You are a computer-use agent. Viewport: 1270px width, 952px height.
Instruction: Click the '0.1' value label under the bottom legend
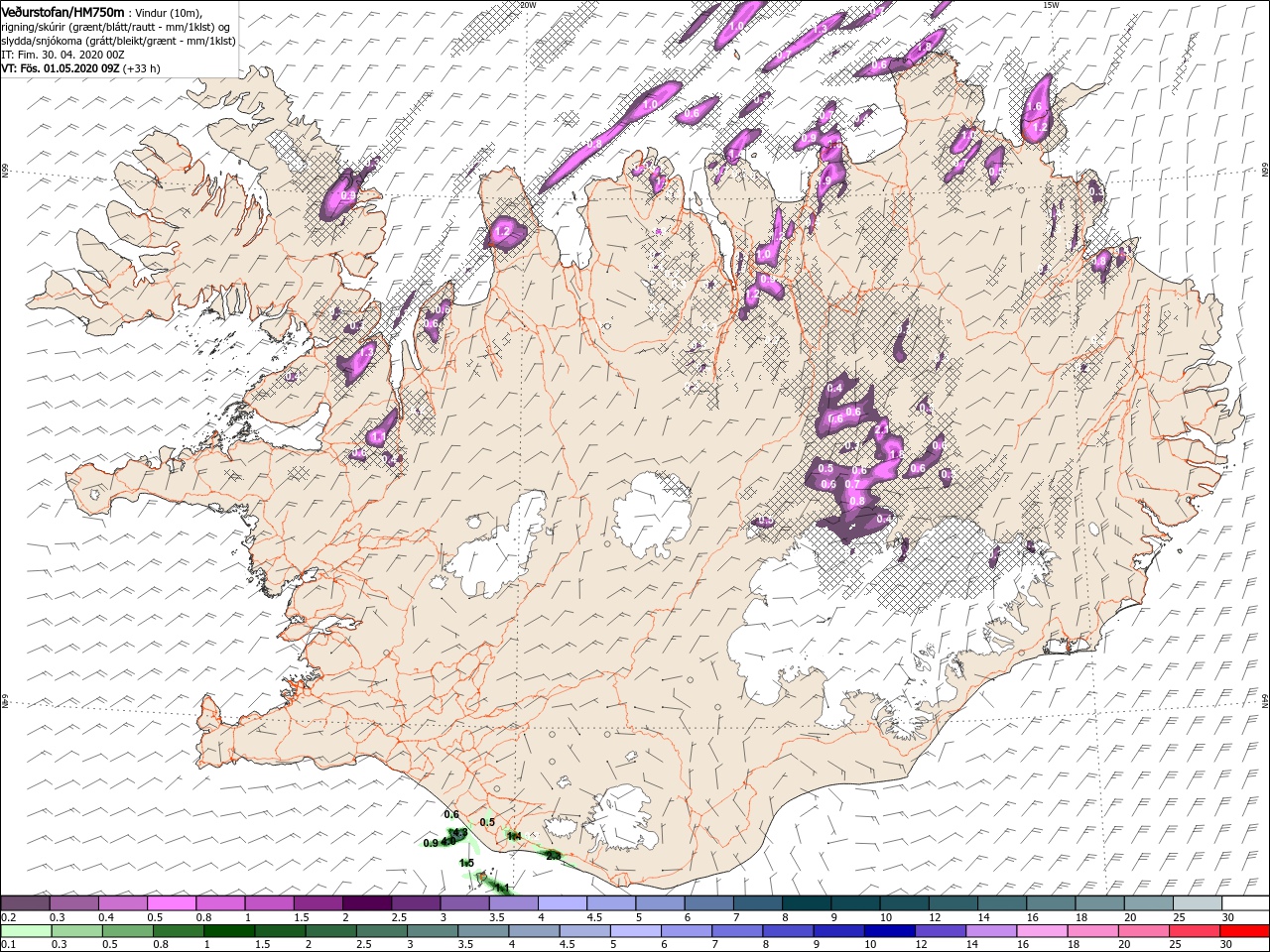coord(9,944)
